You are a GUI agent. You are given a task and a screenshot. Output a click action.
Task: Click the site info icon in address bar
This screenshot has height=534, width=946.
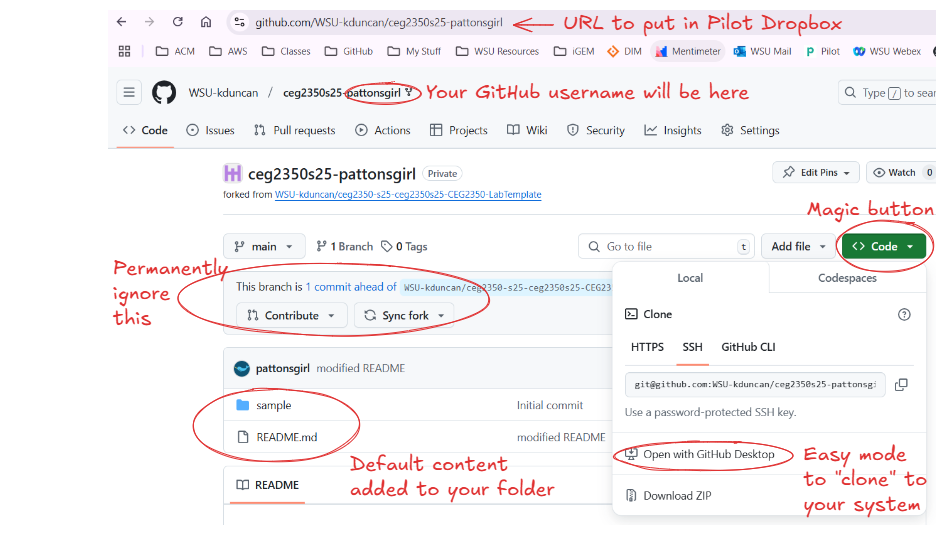coord(240,22)
